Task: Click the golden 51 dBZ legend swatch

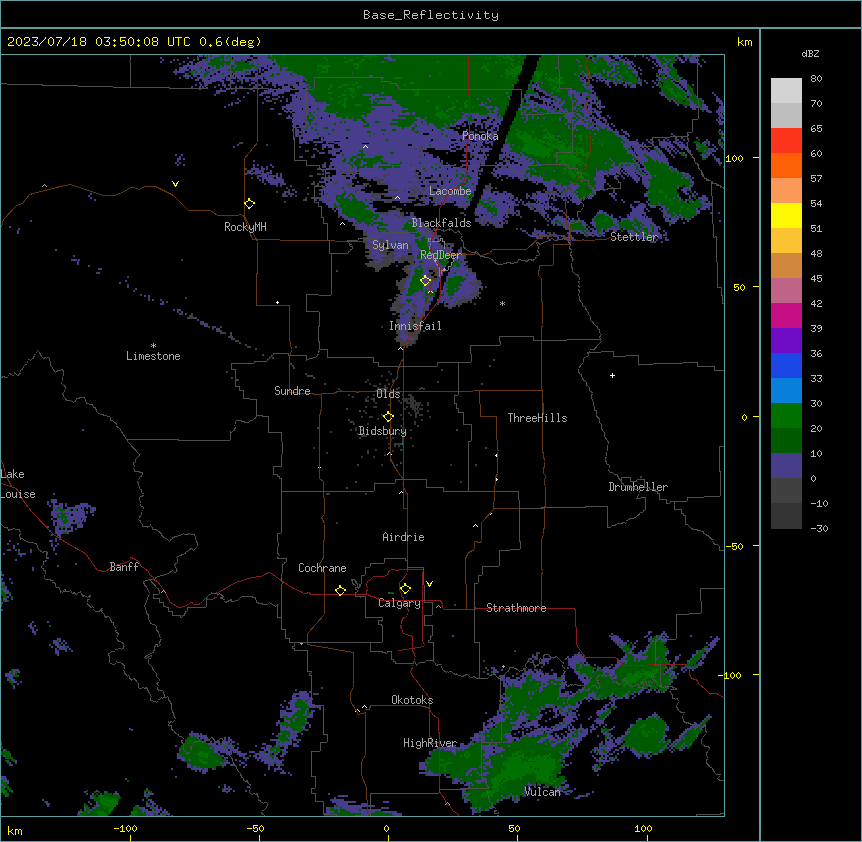Action: (x=786, y=241)
